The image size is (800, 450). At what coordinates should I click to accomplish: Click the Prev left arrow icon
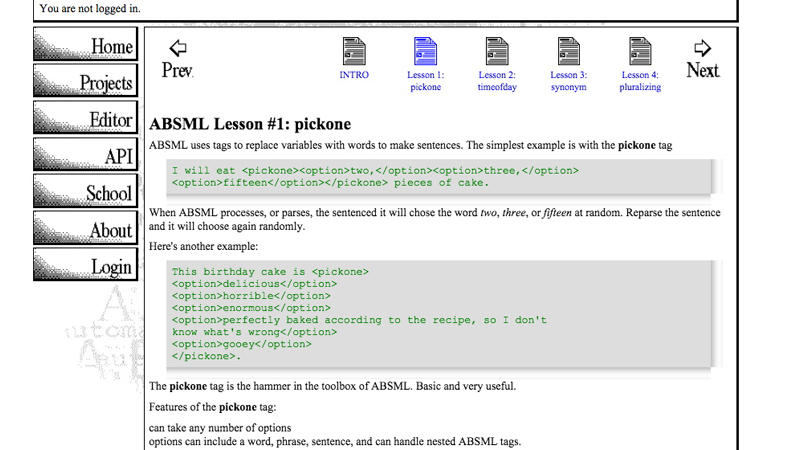[x=177, y=47]
